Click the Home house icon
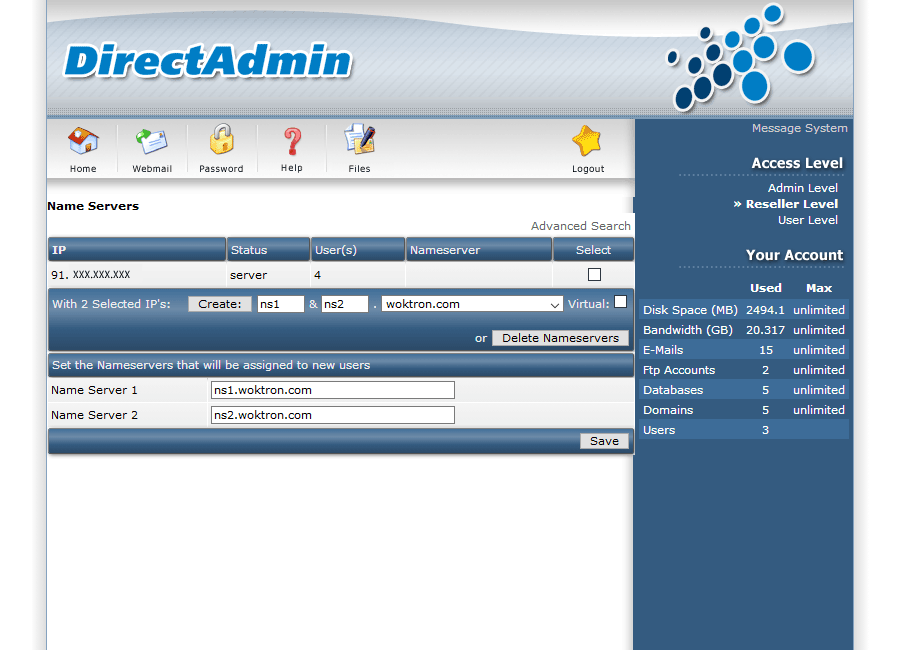The image size is (900, 650). pyautogui.click(x=83, y=141)
